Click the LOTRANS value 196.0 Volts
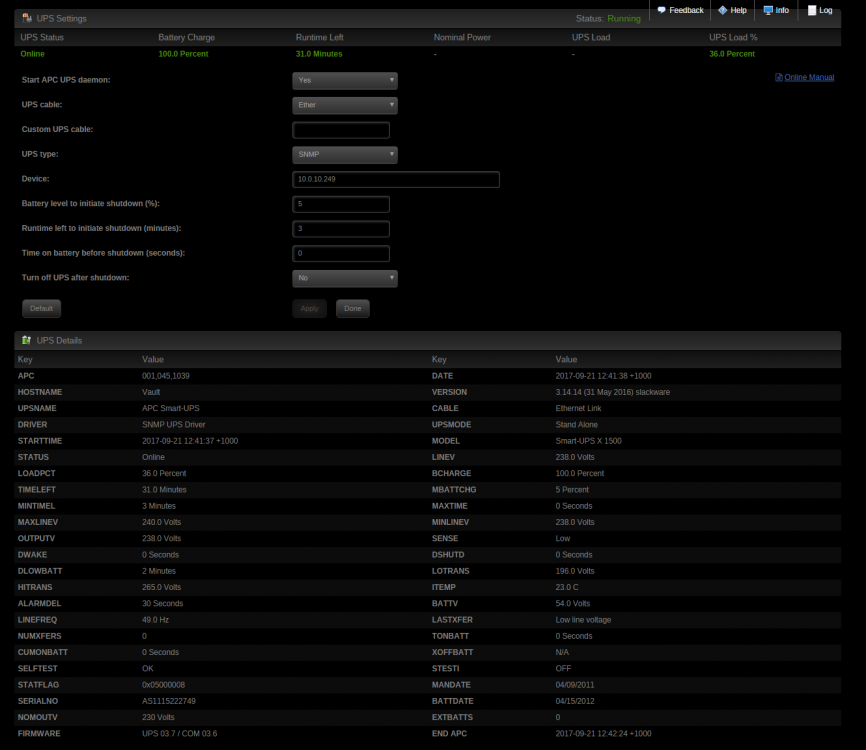Image resolution: width=866 pixels, height=750 pixels. [575, 571]
